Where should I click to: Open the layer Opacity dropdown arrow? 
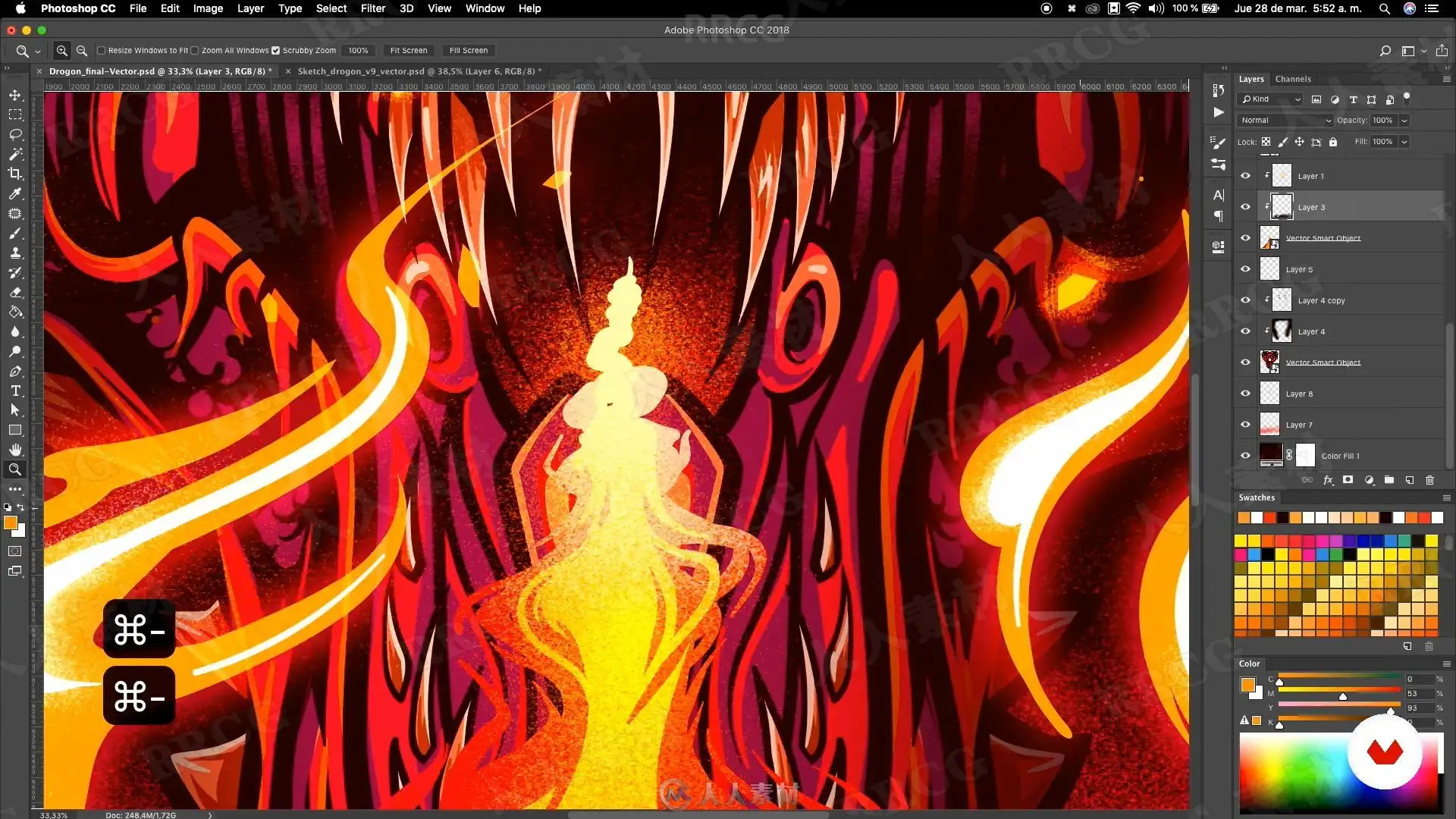point(1404,121)
